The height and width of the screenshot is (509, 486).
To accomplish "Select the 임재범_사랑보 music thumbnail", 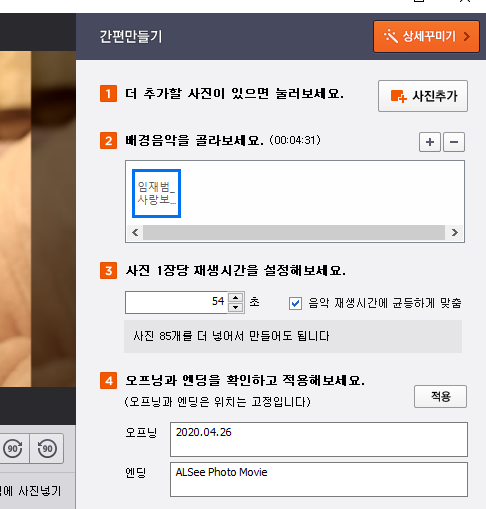I will coord(156,193).
